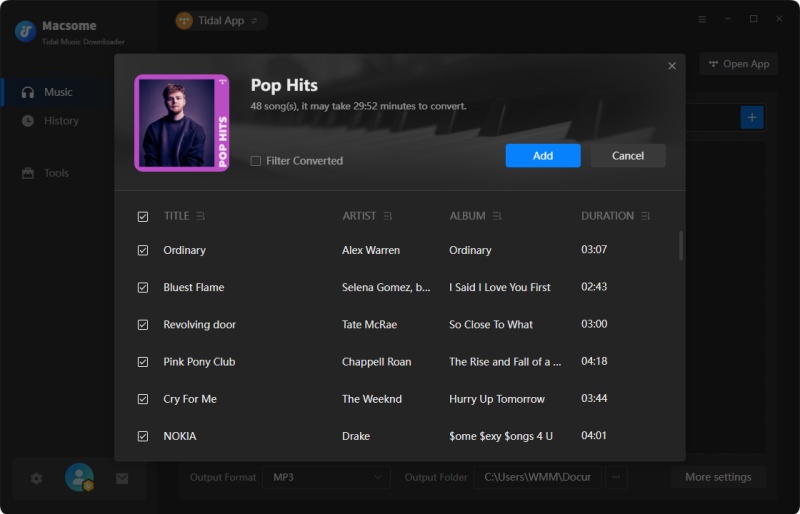This screenshot has width=800, height=514.
Task: Click album I Said I Love You First
Action: [499, 288]
